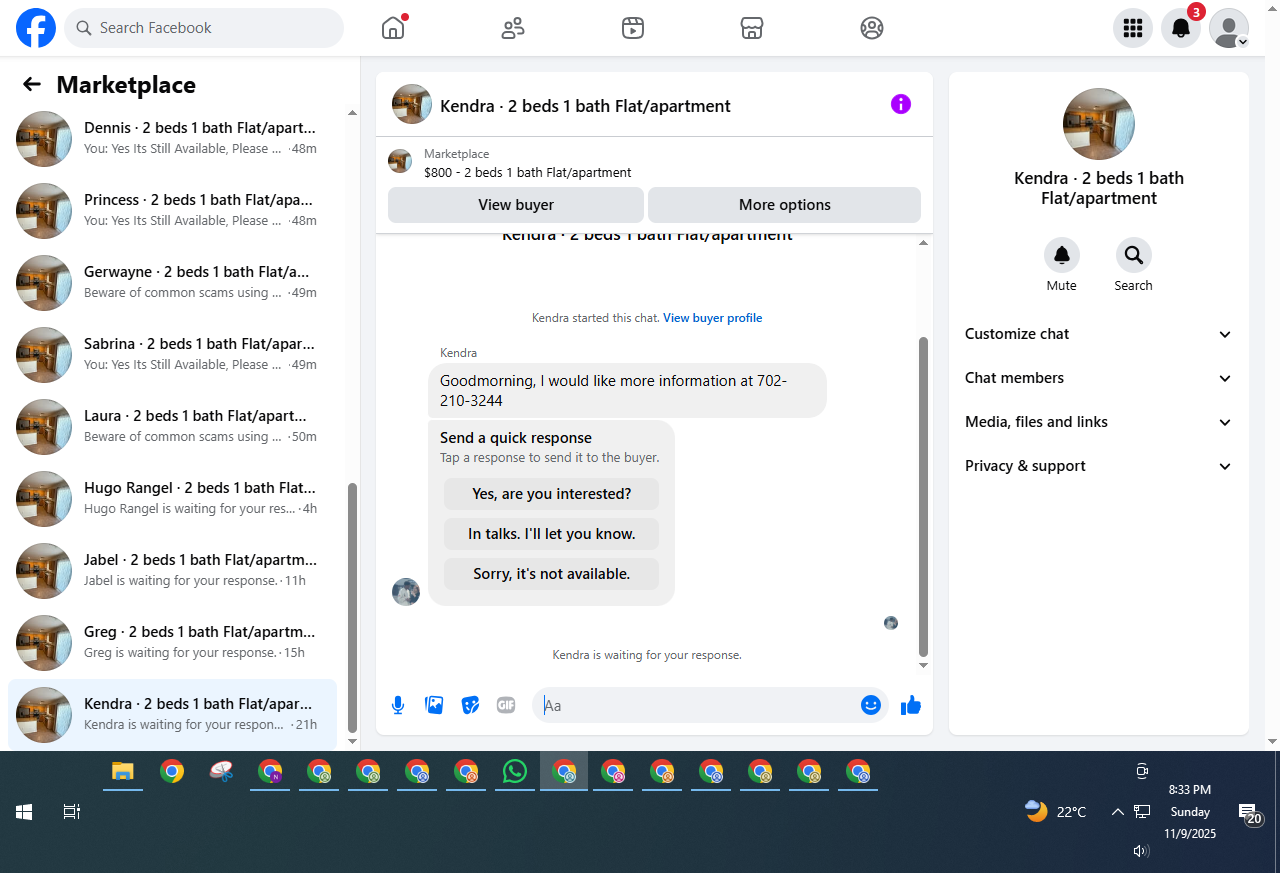
Task: Choose a sticker icon in composer
Action: 470,705
